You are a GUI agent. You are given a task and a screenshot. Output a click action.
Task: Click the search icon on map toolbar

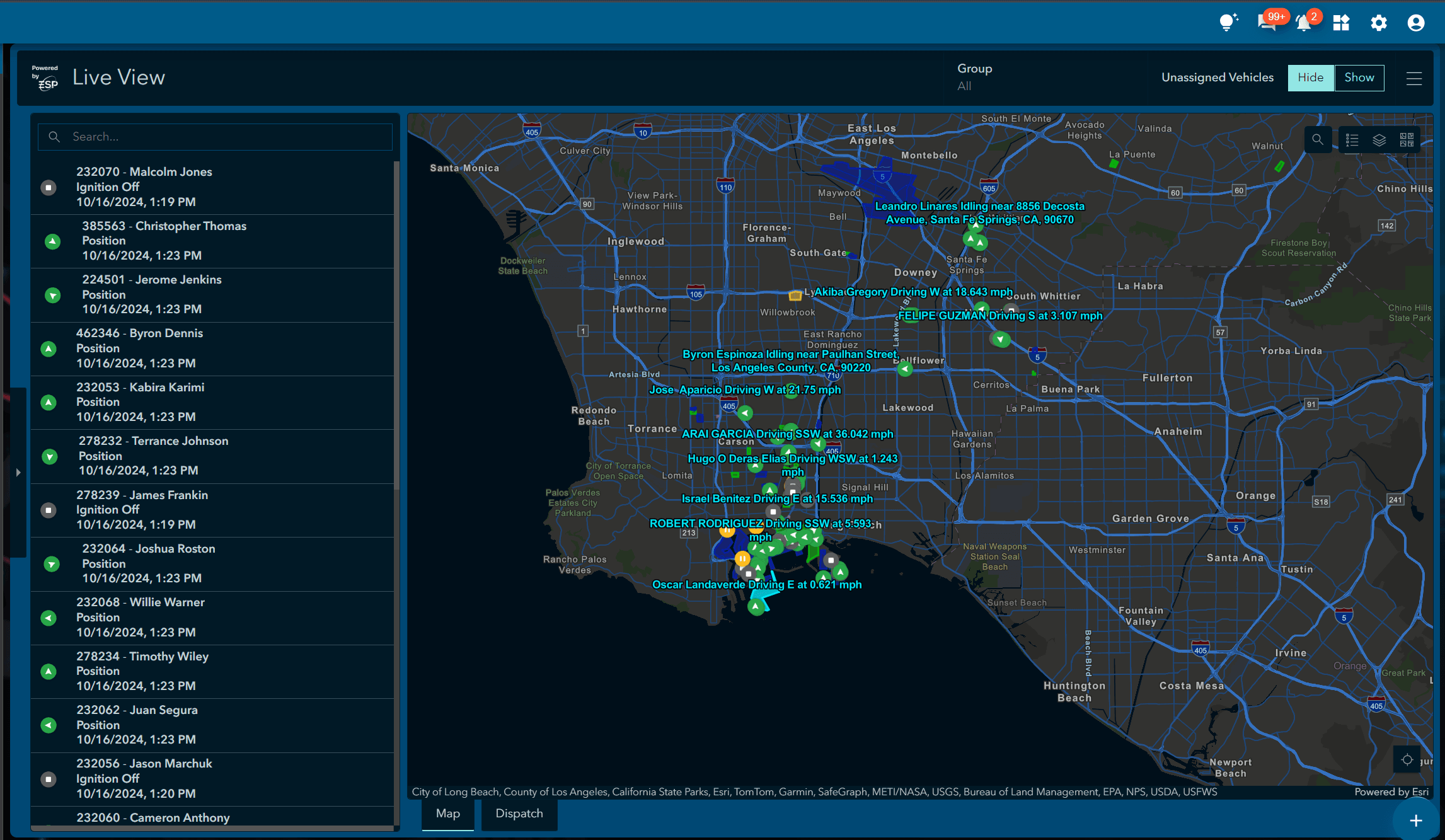(1318, 140)
